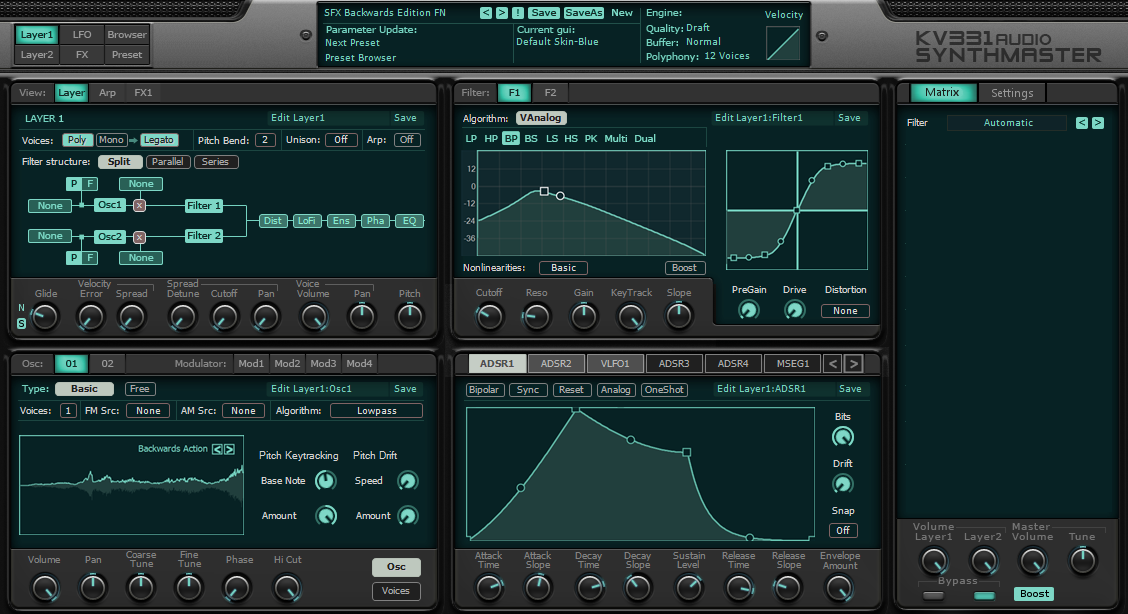Toggle the filter Boost button
Image resolution: width=1128 pixels, height=614 pixels.
(x=684, y=268)
